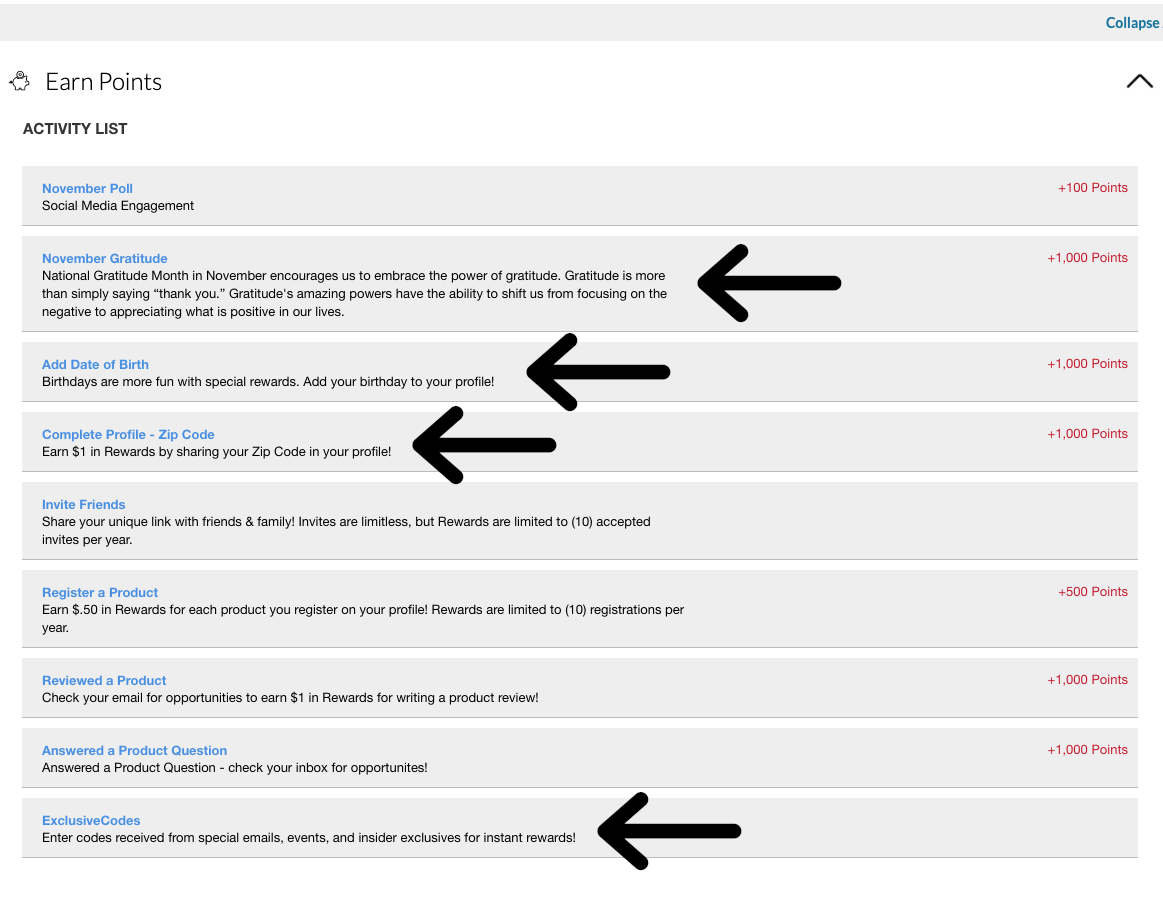
Task: Open the Reviewed a Product activity
Action: tap(104, 680)
